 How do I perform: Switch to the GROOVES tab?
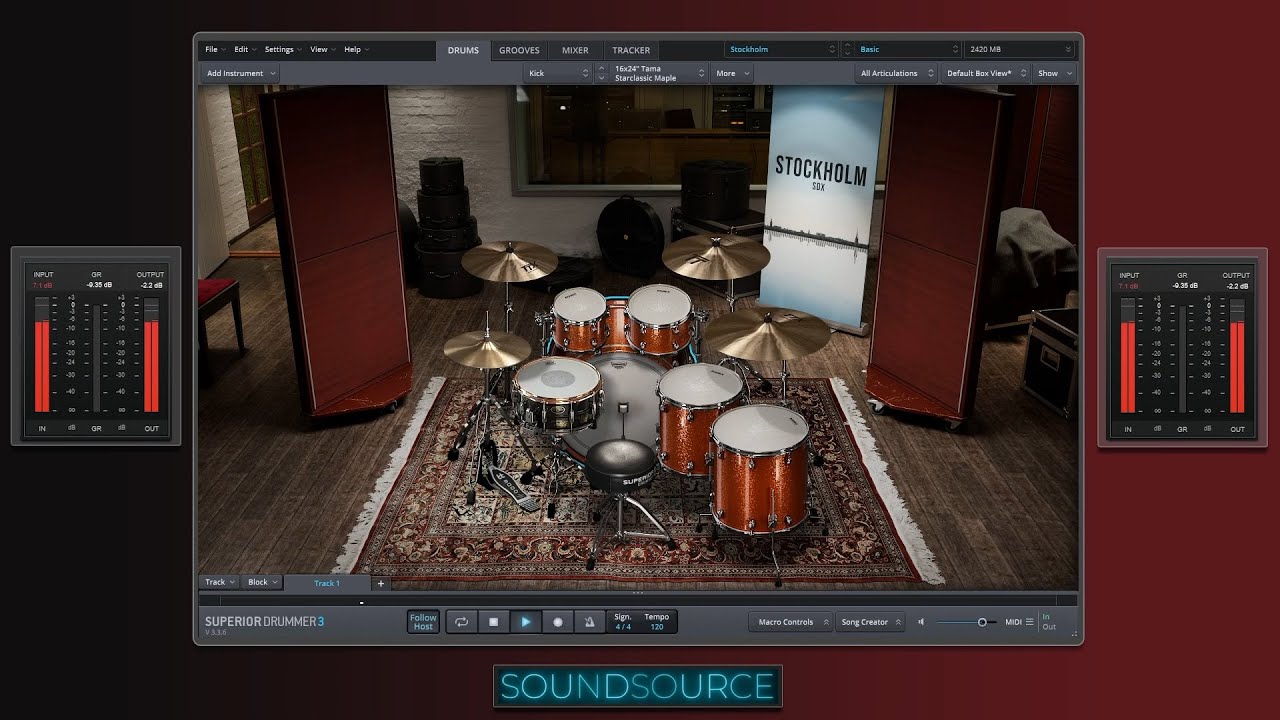519,50
